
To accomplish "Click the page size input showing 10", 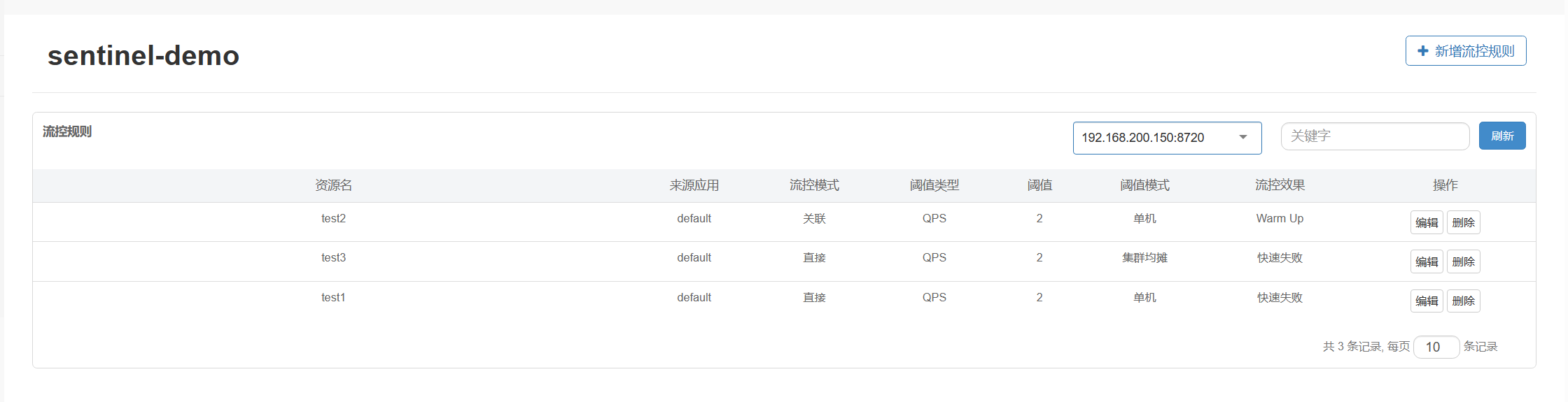I will click(x=1436, y=347).
